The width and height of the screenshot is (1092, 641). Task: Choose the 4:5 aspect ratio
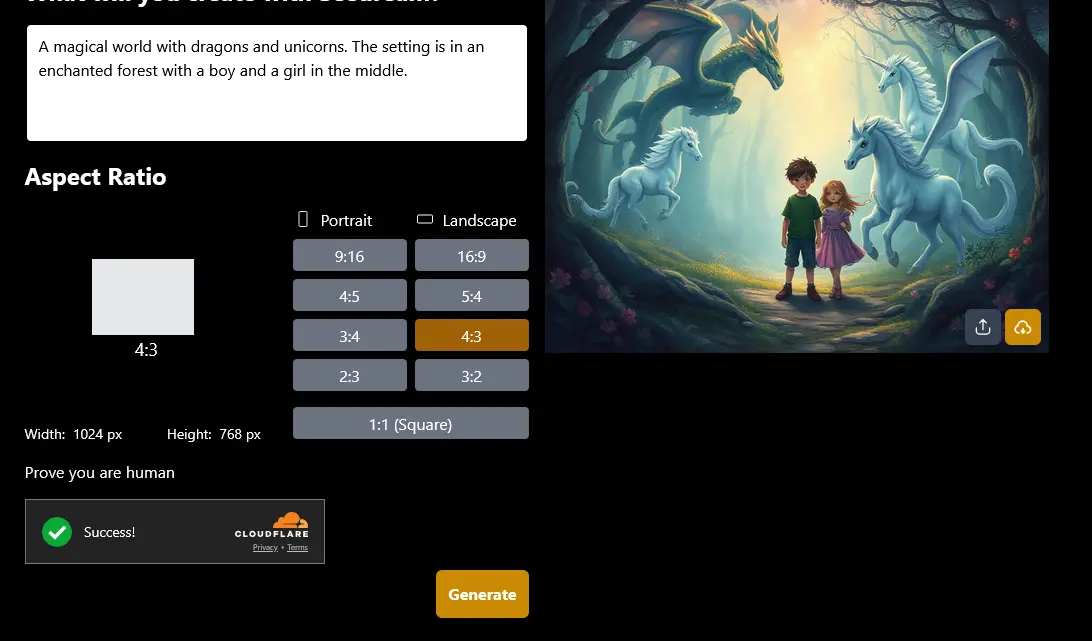point(350,295)
